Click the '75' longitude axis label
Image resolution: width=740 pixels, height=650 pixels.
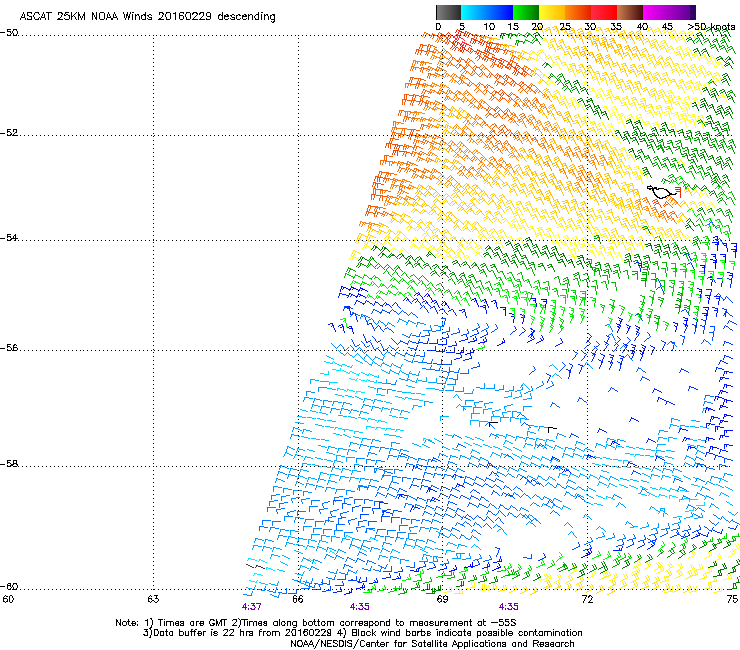(x=732, y=599)
